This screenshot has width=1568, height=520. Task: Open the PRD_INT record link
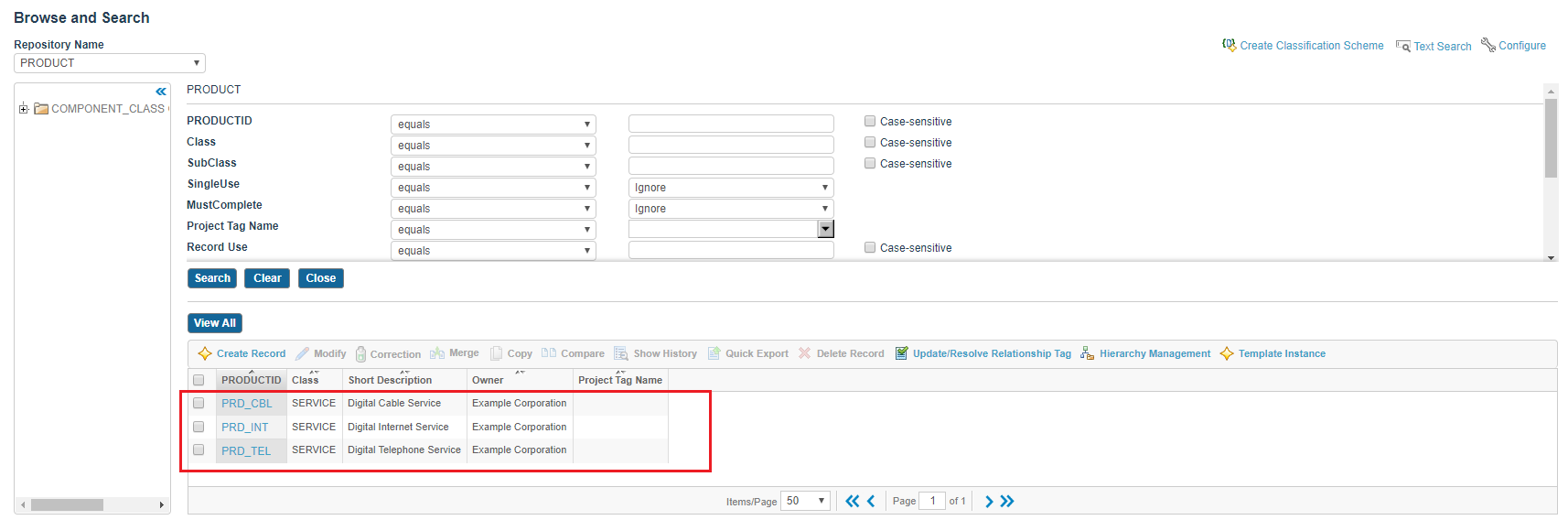(245, 428)
